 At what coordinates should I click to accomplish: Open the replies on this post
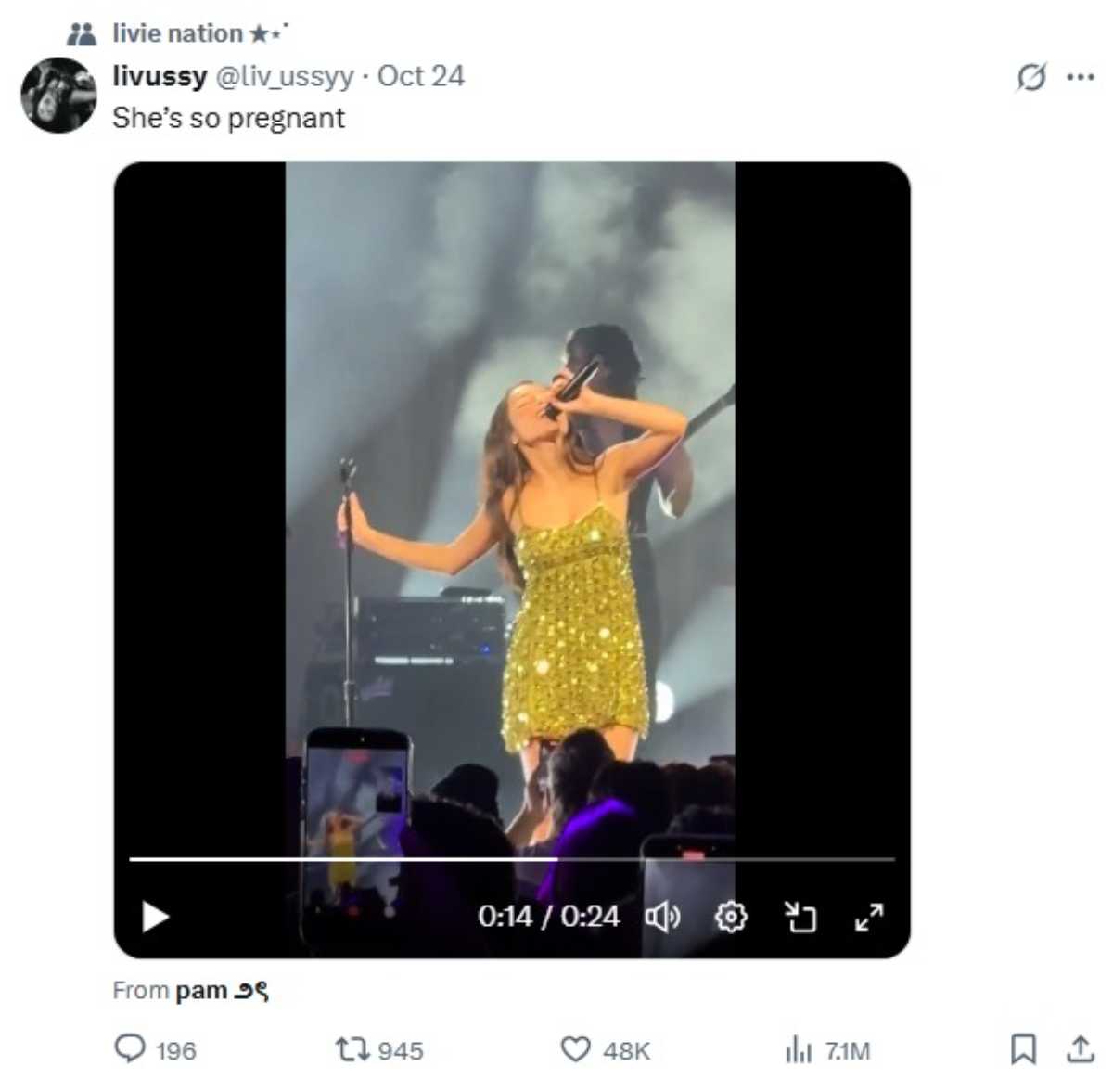click(131, 1049)
